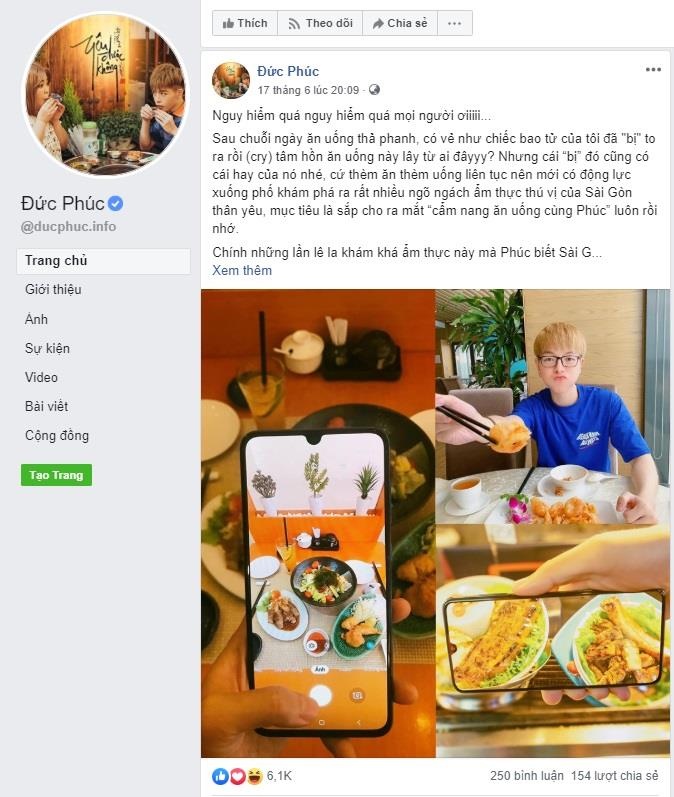Open the 250 bình luận comments link
The height and width of the screenshot is (797, 674).
click(x=527, y=776)
